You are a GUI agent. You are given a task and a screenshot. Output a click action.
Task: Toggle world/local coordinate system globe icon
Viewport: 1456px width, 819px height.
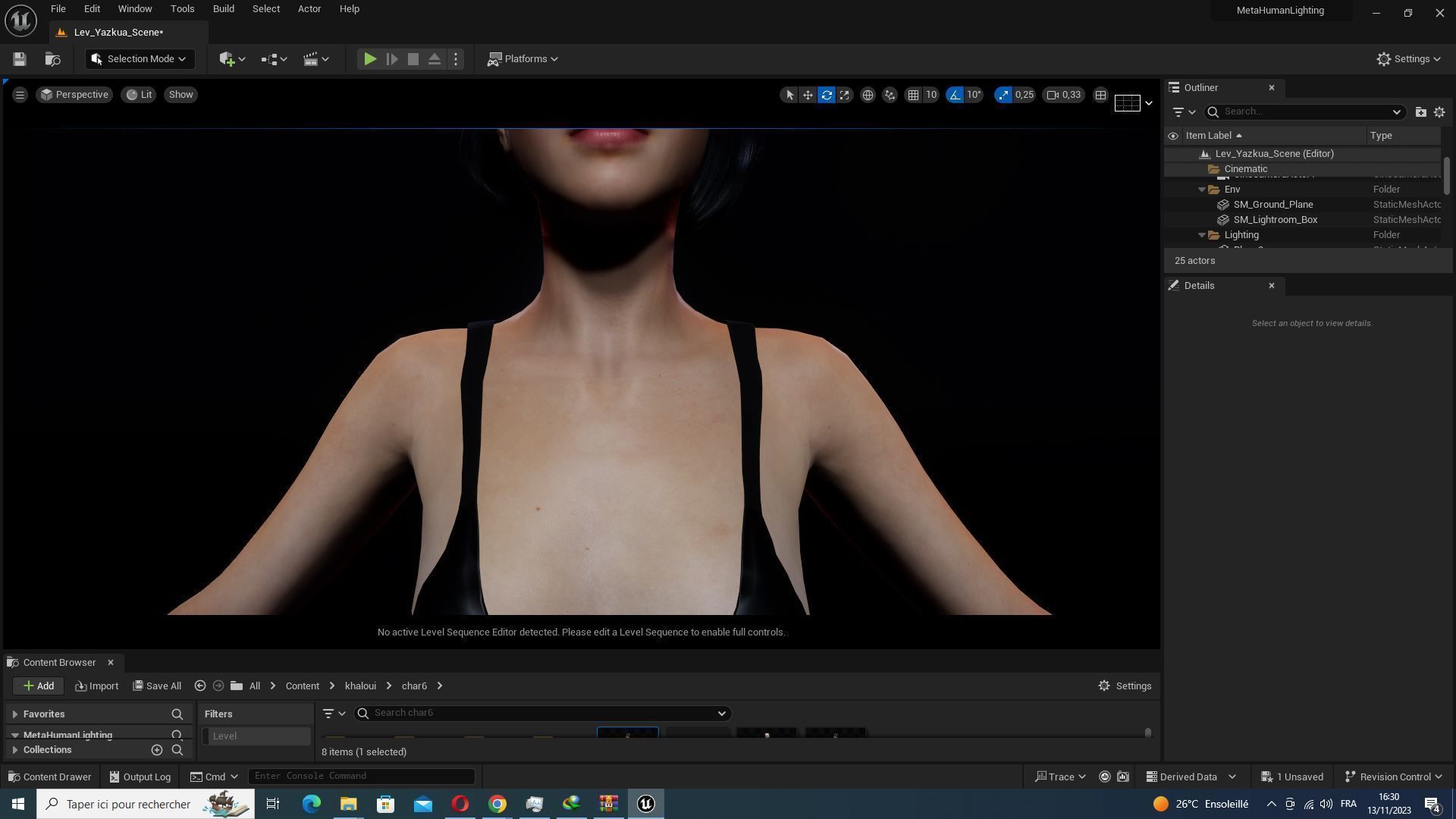pyautogui.click(x=868, y=95)
